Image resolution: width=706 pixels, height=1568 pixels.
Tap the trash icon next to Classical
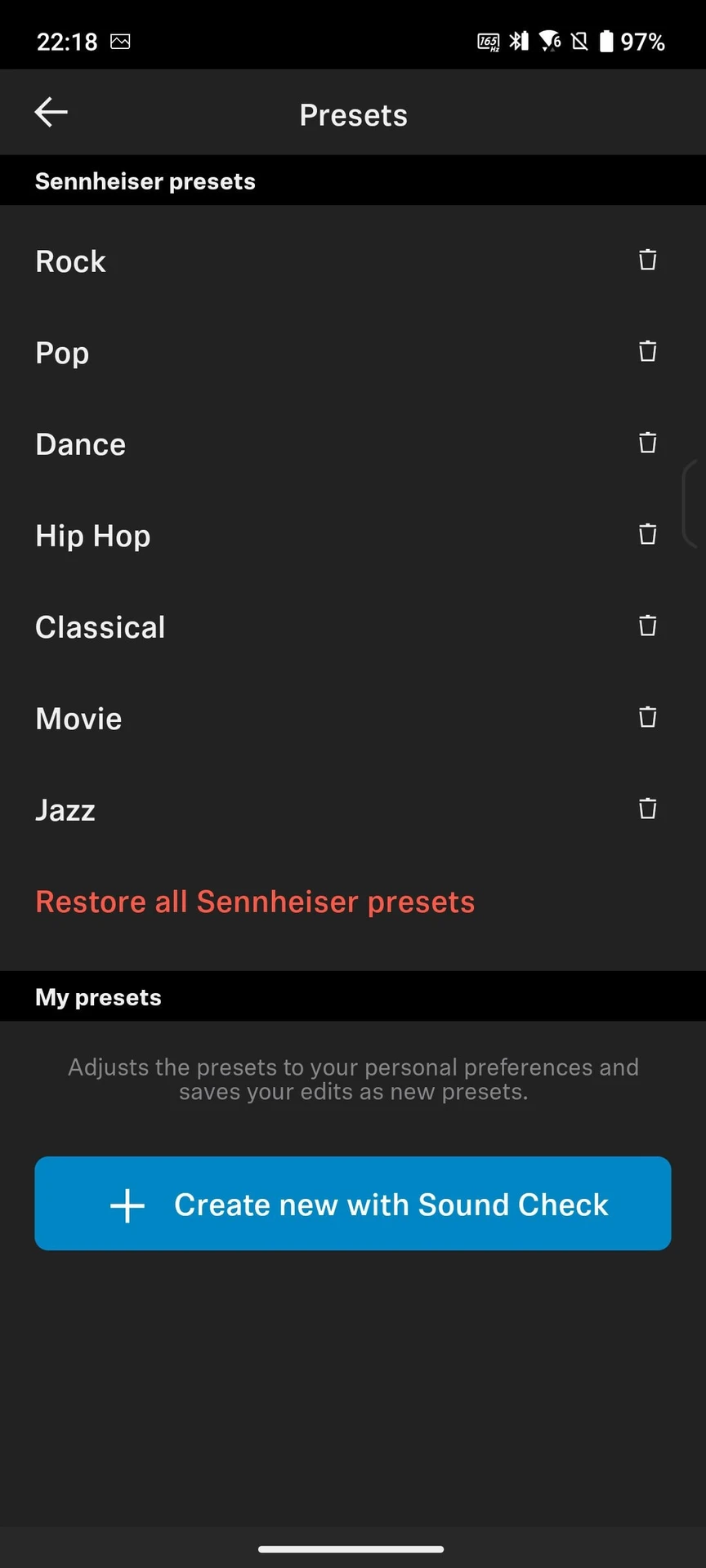click(647, 626)
